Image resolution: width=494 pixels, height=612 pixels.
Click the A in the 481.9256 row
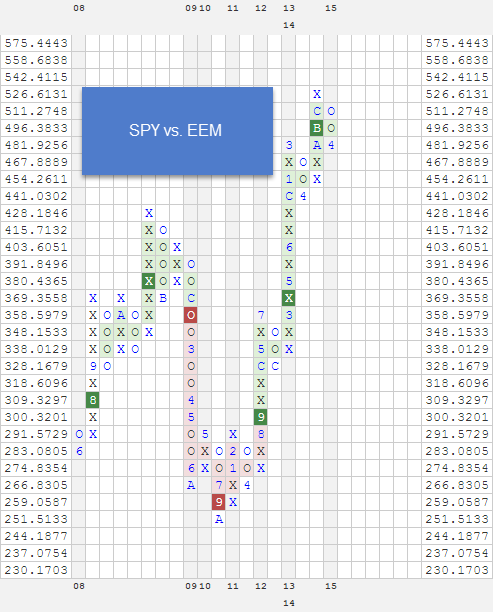[x=317, y=145]
